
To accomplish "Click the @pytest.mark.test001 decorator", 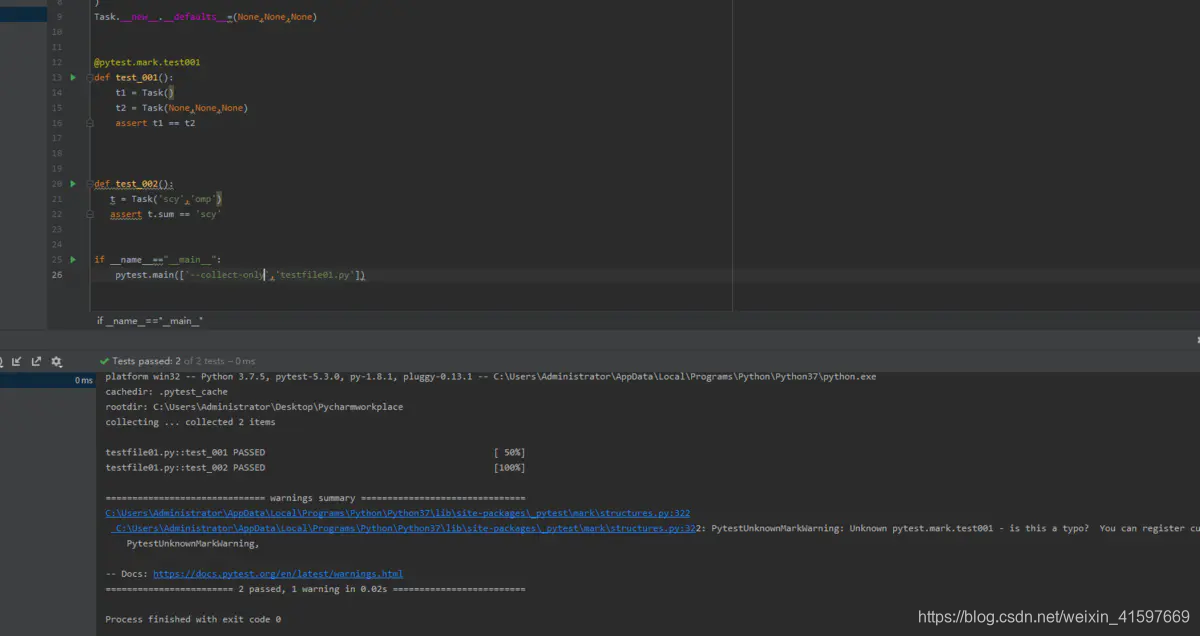I will point(147,62).
